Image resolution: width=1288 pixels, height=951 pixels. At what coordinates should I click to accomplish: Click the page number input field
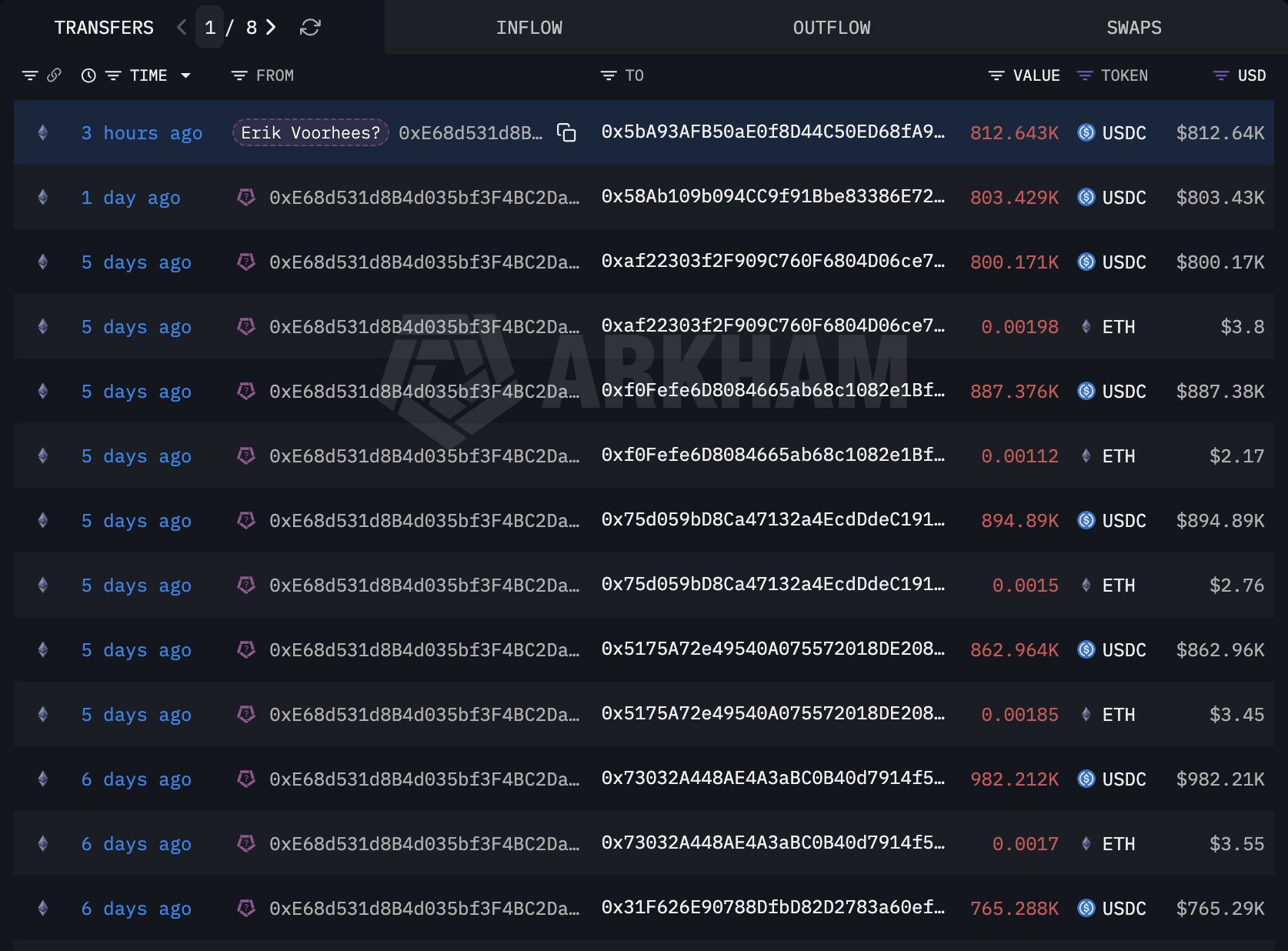pyautogui.click(x=209, y=28)
